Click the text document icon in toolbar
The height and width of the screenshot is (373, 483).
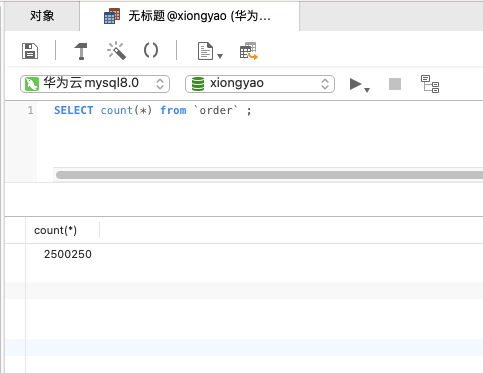click(205, 51)
